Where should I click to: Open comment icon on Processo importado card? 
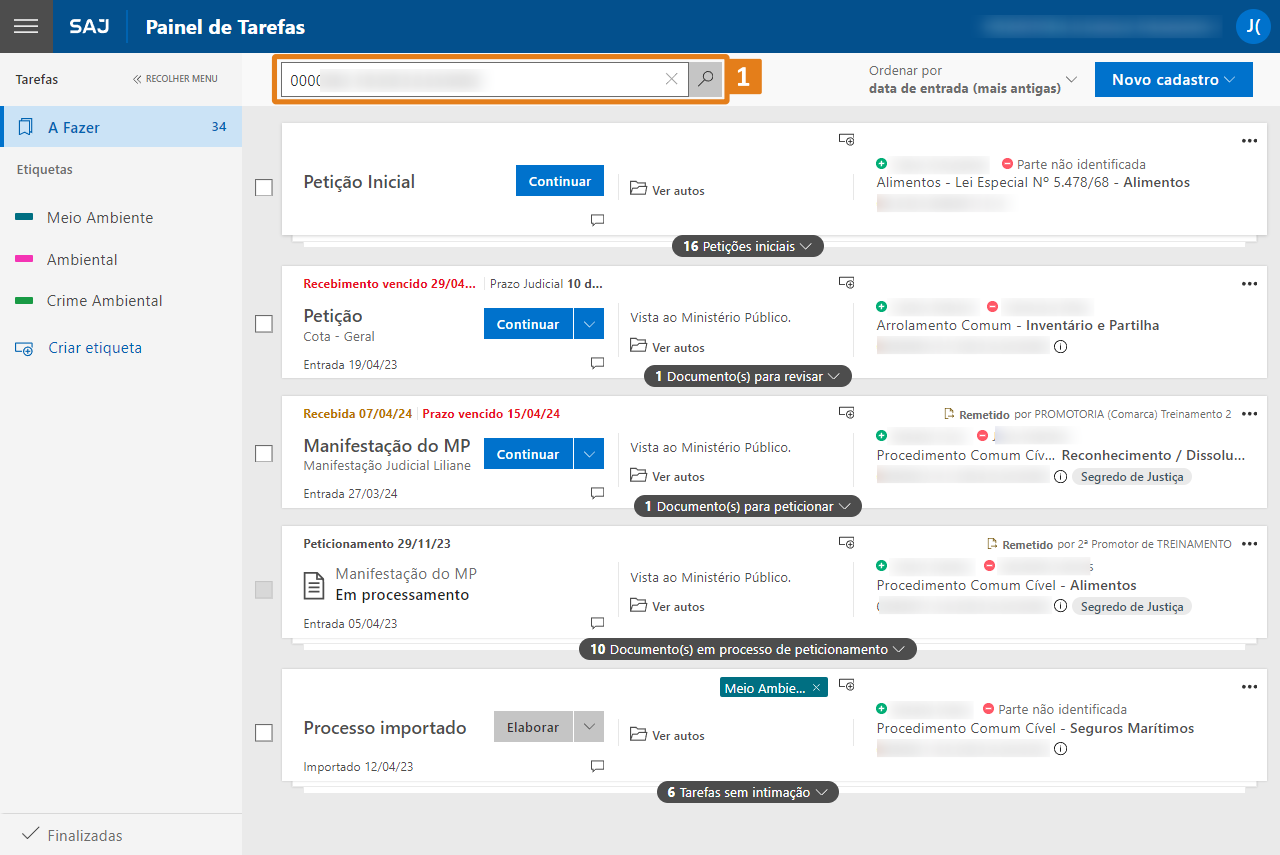(x=597, y=766)
